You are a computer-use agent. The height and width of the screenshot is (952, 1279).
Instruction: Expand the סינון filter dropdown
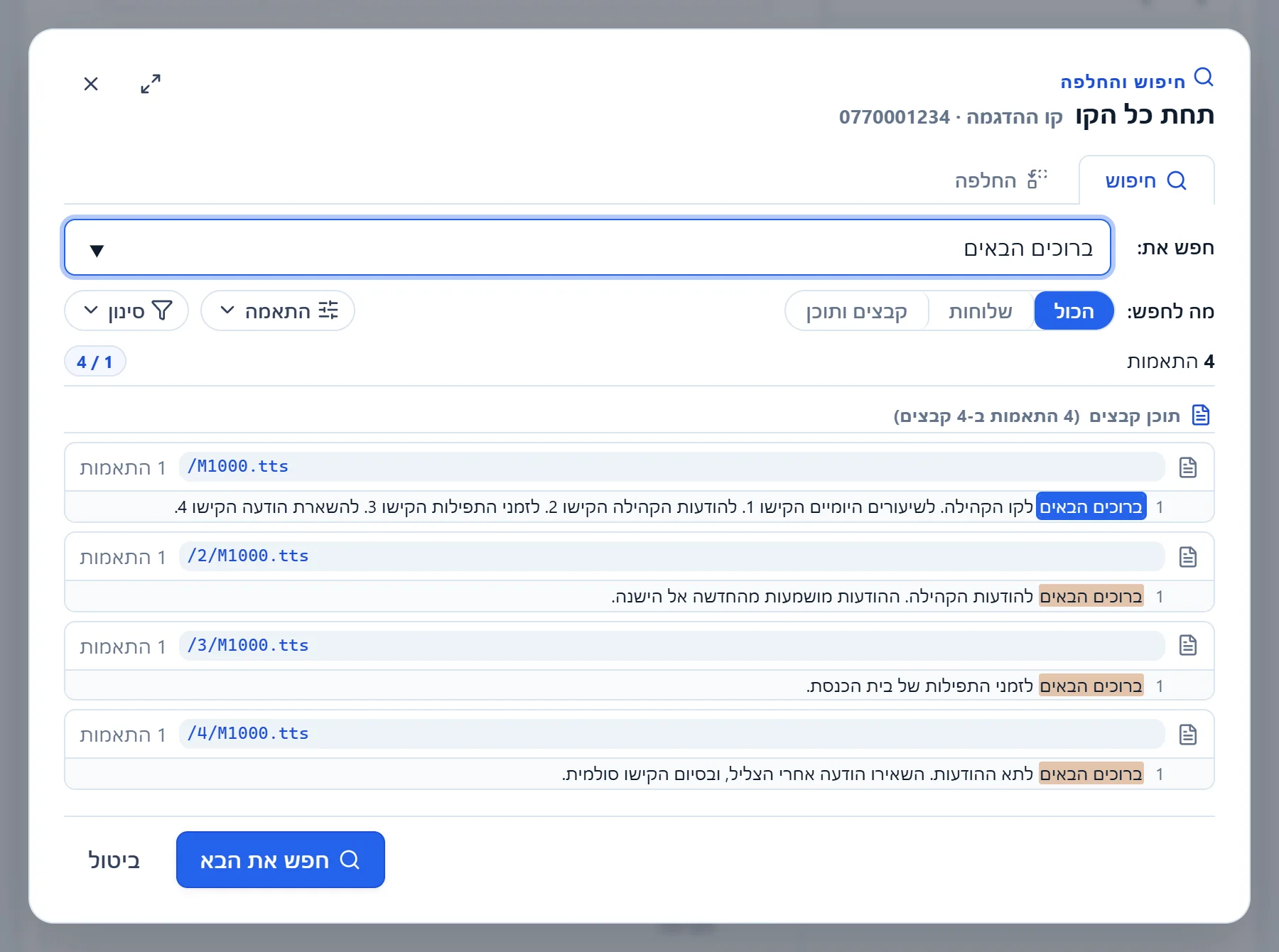pyautogui.click(x=126, y=310)
